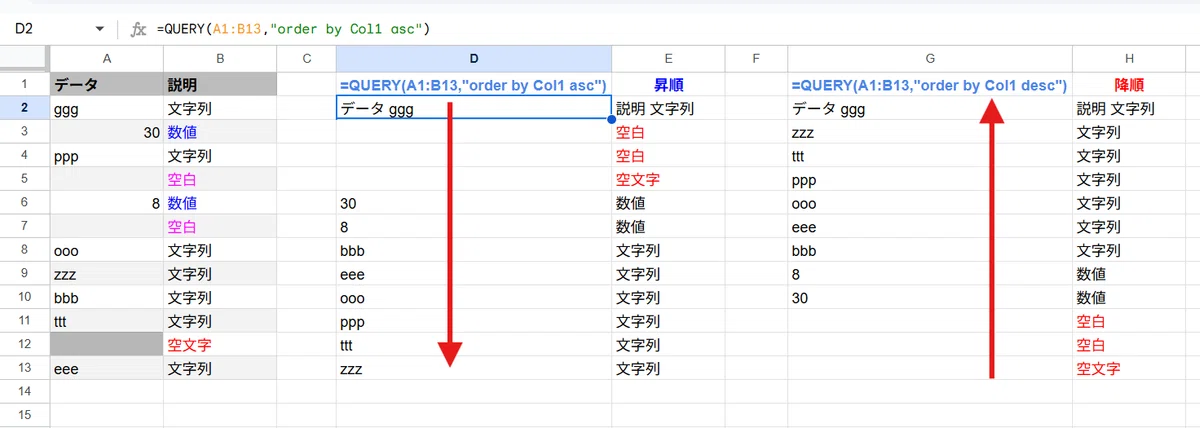Click cell A13 containing eee
The image size is (1200, 428).
point(107,369)
